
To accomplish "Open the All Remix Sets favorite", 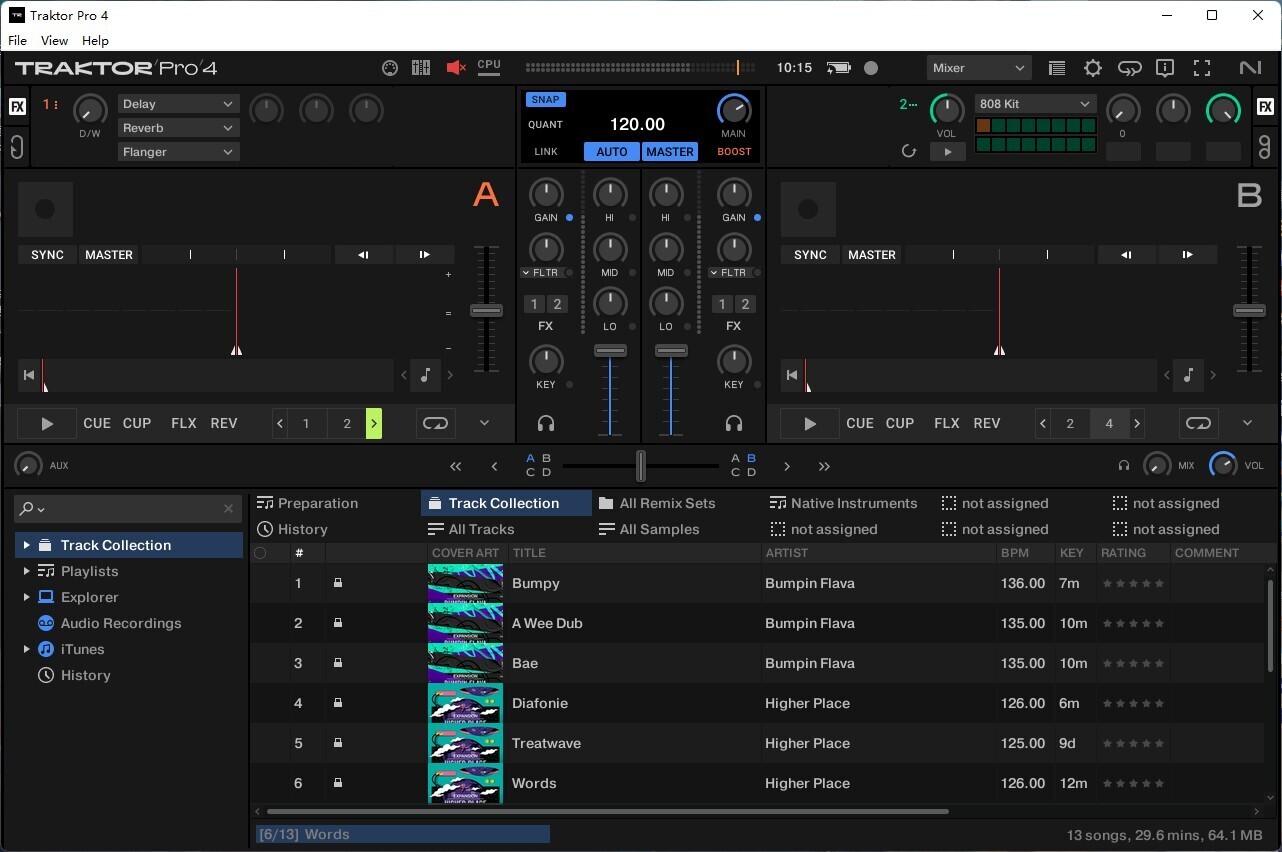I will point(657,503).
